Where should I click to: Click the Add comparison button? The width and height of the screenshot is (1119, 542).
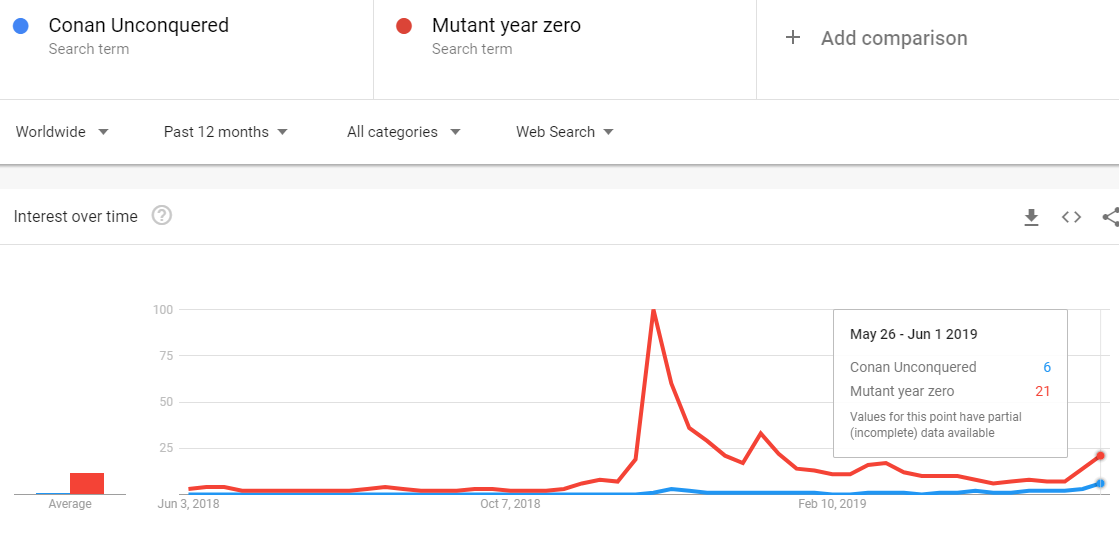tap(876, 38)
